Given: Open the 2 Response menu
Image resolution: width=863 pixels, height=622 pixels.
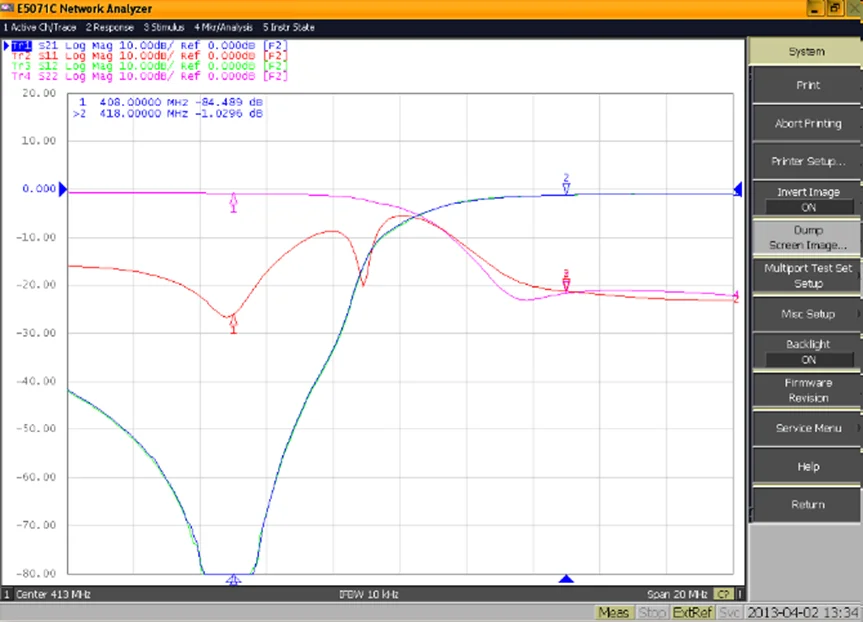Looking at the screenshot, I should coord(110,27).
